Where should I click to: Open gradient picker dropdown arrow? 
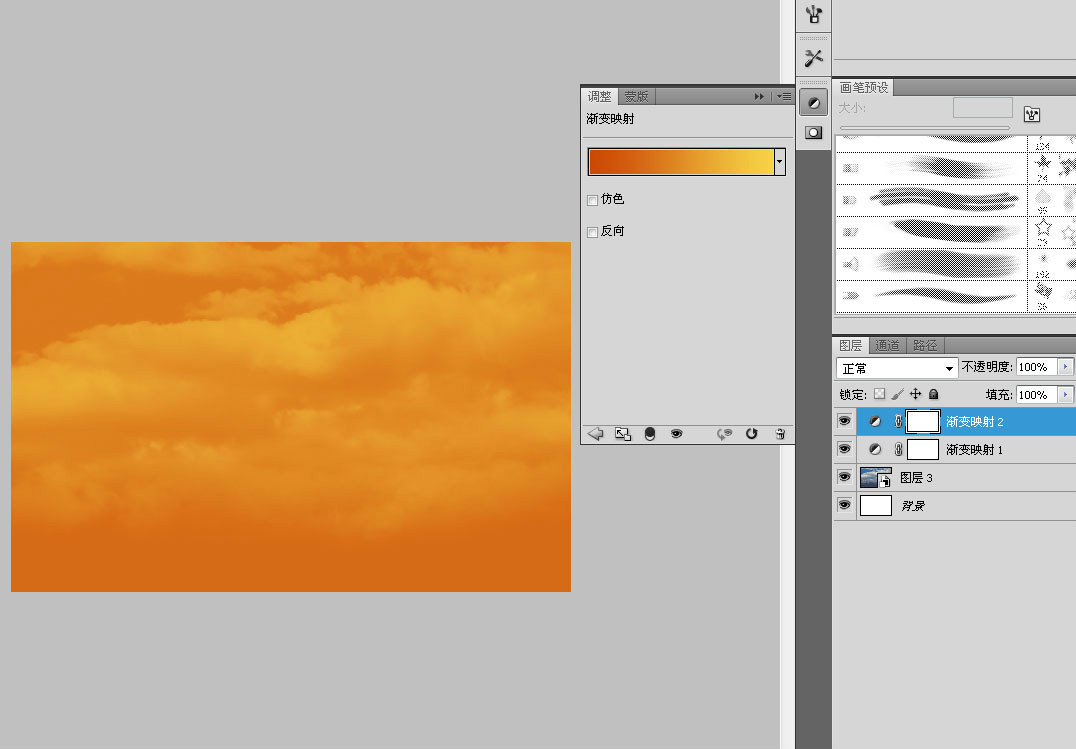pyautogui.click(x=780, y=162)
